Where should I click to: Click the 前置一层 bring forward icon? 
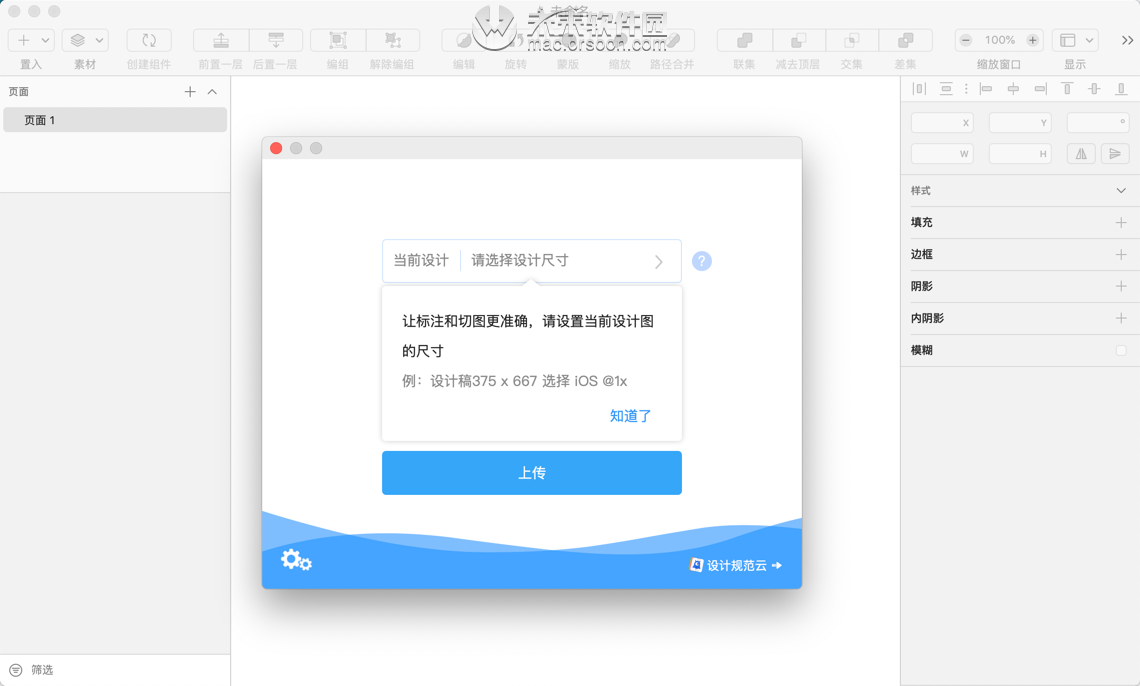221,41
